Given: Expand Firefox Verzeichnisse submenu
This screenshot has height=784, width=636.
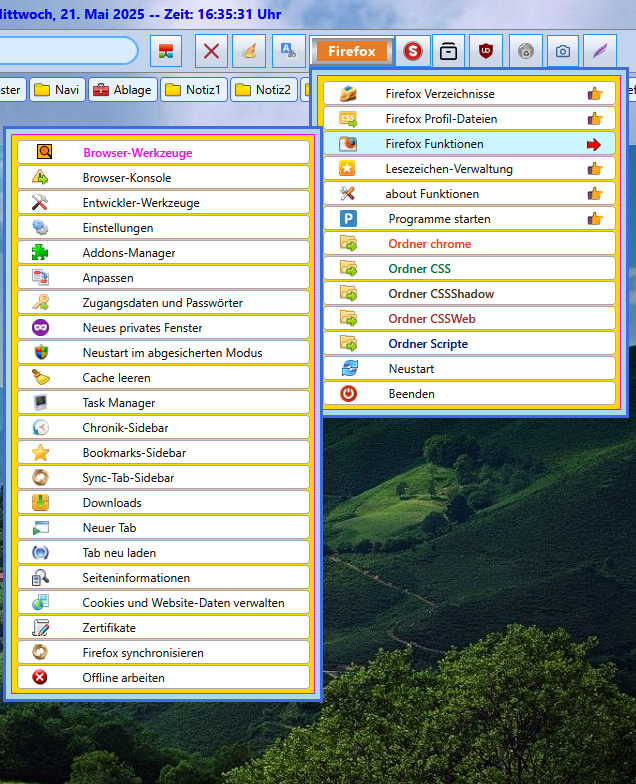Looking at the screenshot, I should [x=469, y=94].
